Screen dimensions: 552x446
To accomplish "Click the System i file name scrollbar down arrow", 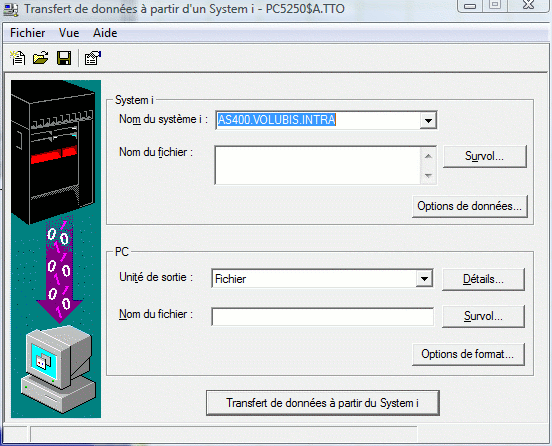I will (428, 175).
